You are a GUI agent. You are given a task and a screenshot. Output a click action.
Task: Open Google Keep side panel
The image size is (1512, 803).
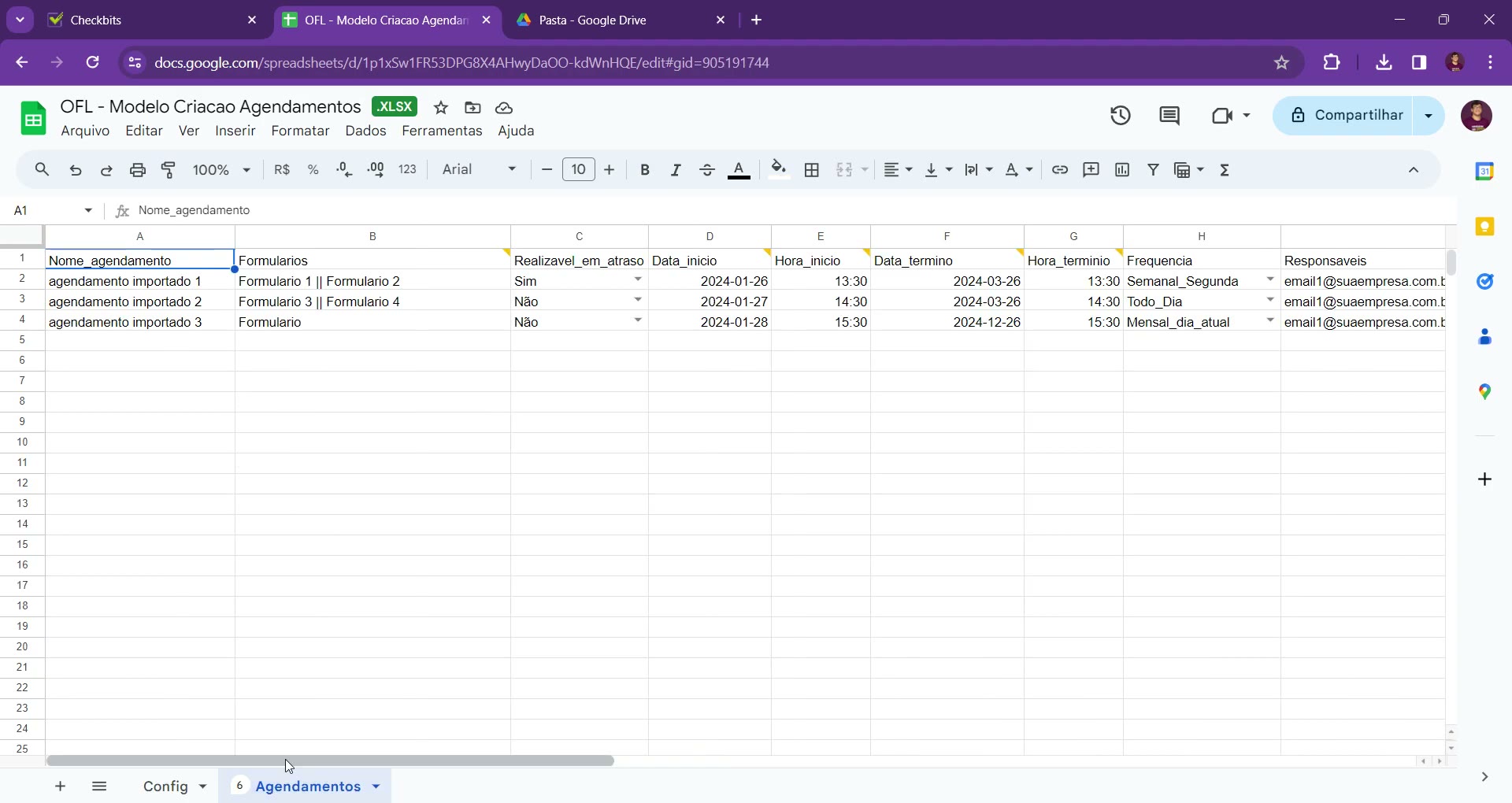pyautogui.click(x=1484, y=227)
